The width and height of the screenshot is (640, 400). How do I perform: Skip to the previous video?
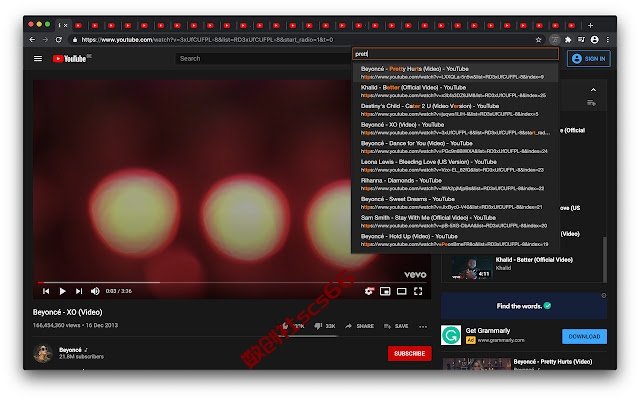[x=46, y=291]
